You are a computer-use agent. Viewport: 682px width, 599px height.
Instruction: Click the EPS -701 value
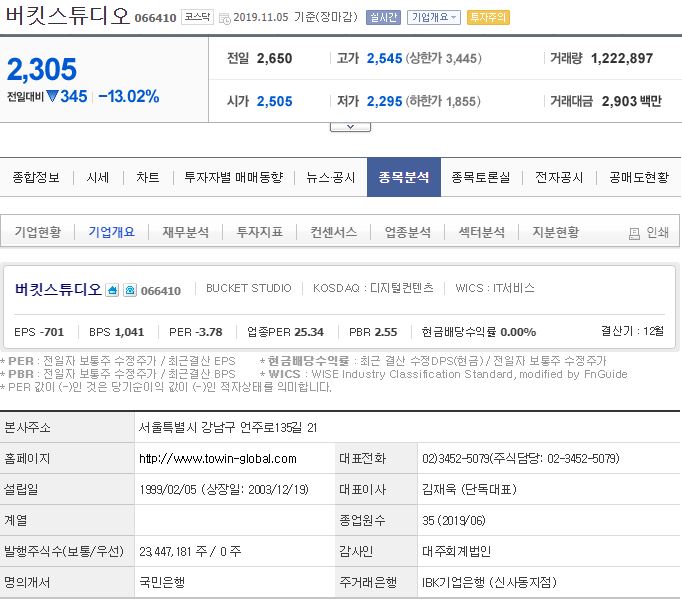click(52, 332)
